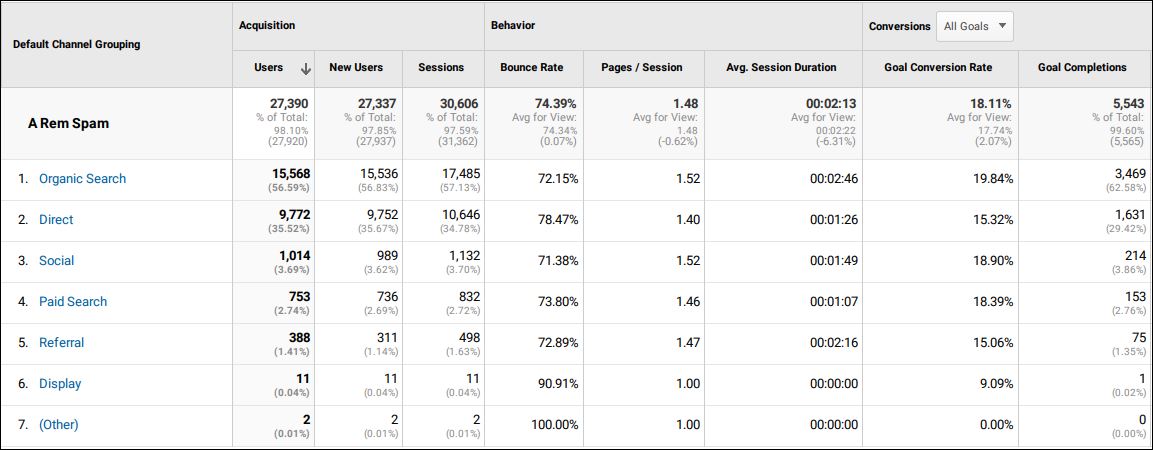Click Social goal conversion rate 18.90%

pyautogui.click(x=993, y=261)
